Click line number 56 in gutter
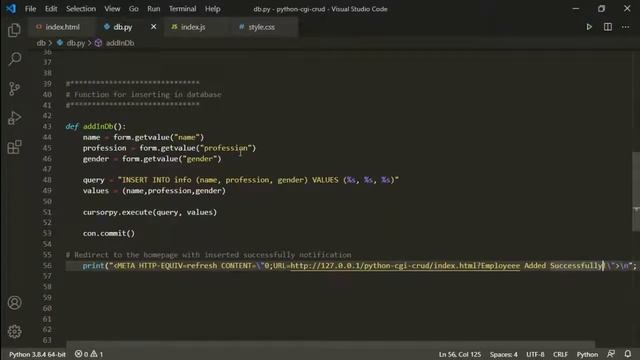The image size is (640, 360). click(47, 265)
